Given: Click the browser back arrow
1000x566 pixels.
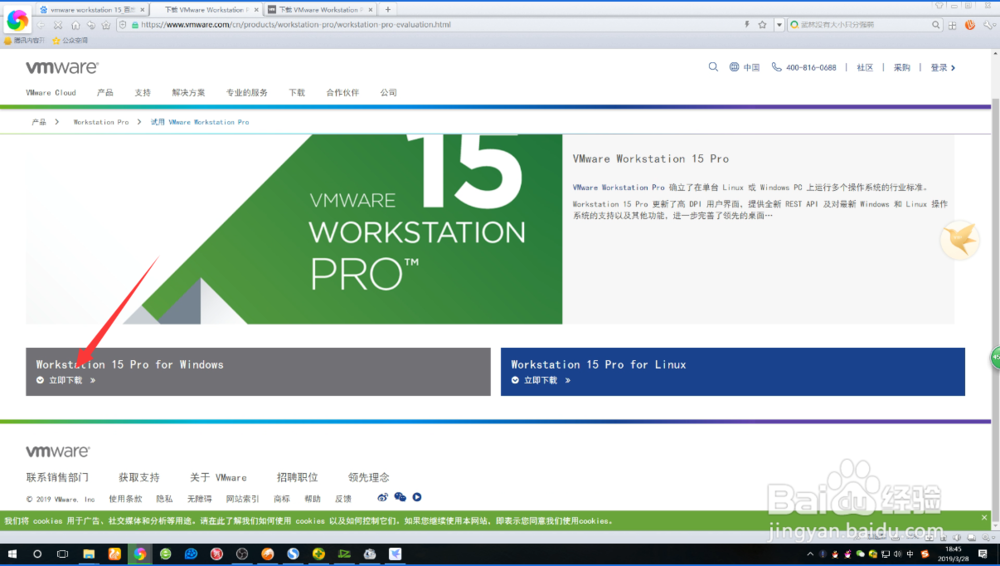Looking at the screenshot, I should click(x=40, y=25).
